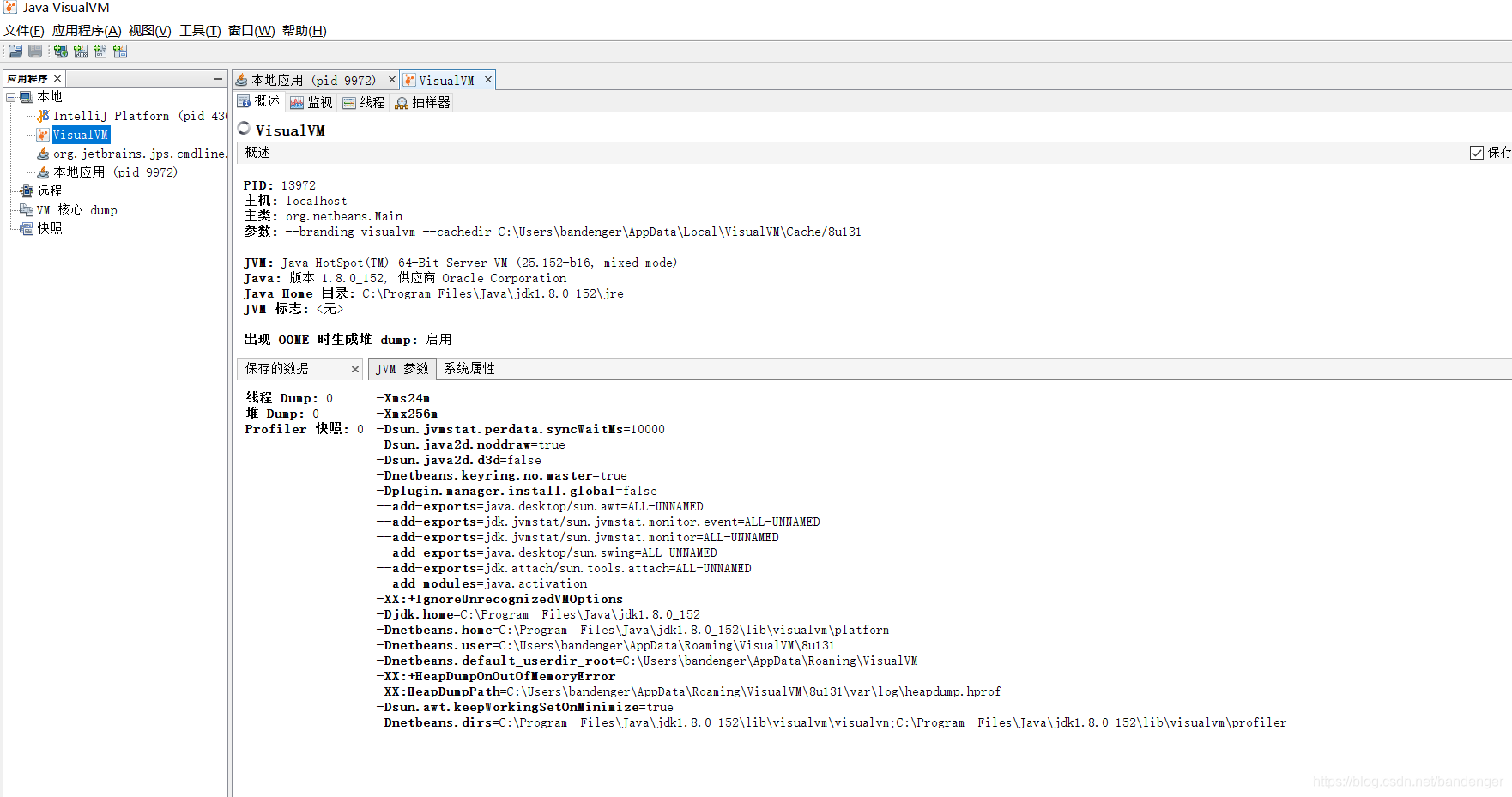Click the VM 核心 dump icon
The image size is (1512, 797).
tap(27, 210)
